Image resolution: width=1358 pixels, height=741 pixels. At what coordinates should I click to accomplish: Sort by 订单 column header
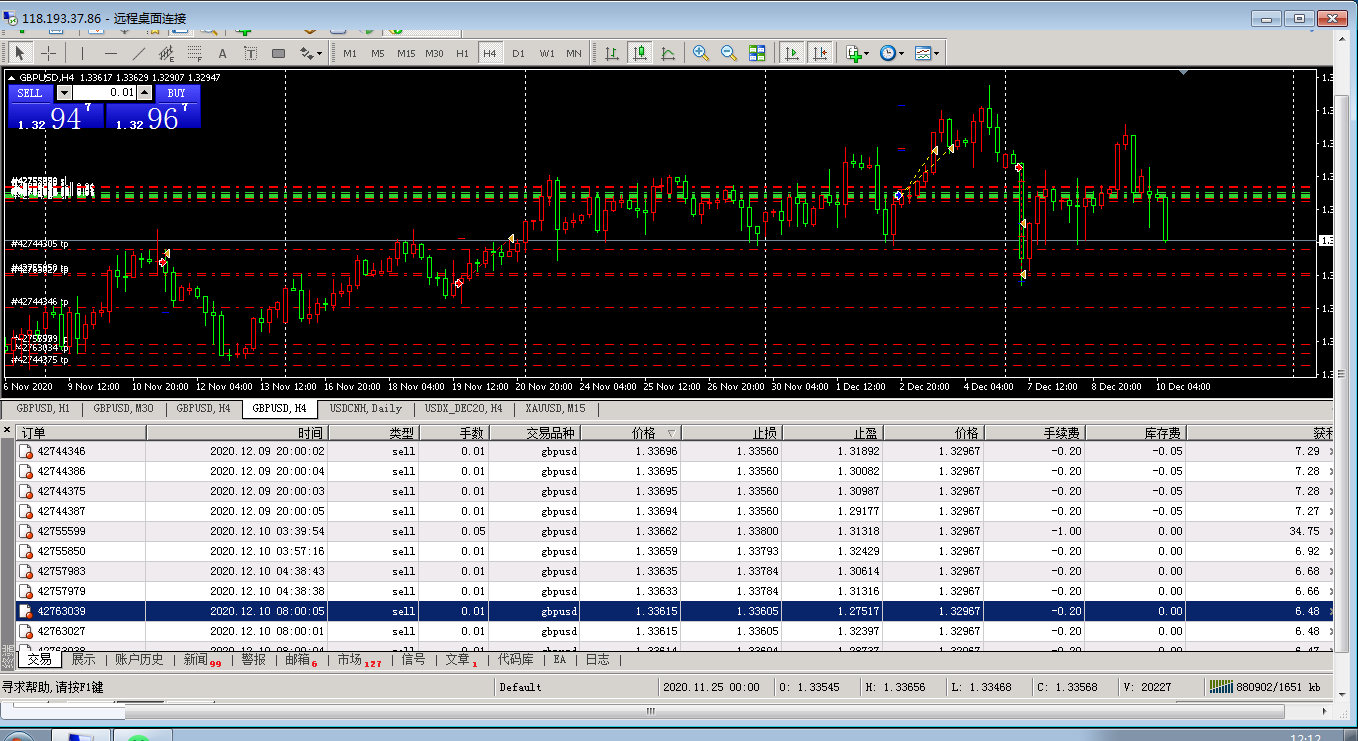tap(81, 433)
